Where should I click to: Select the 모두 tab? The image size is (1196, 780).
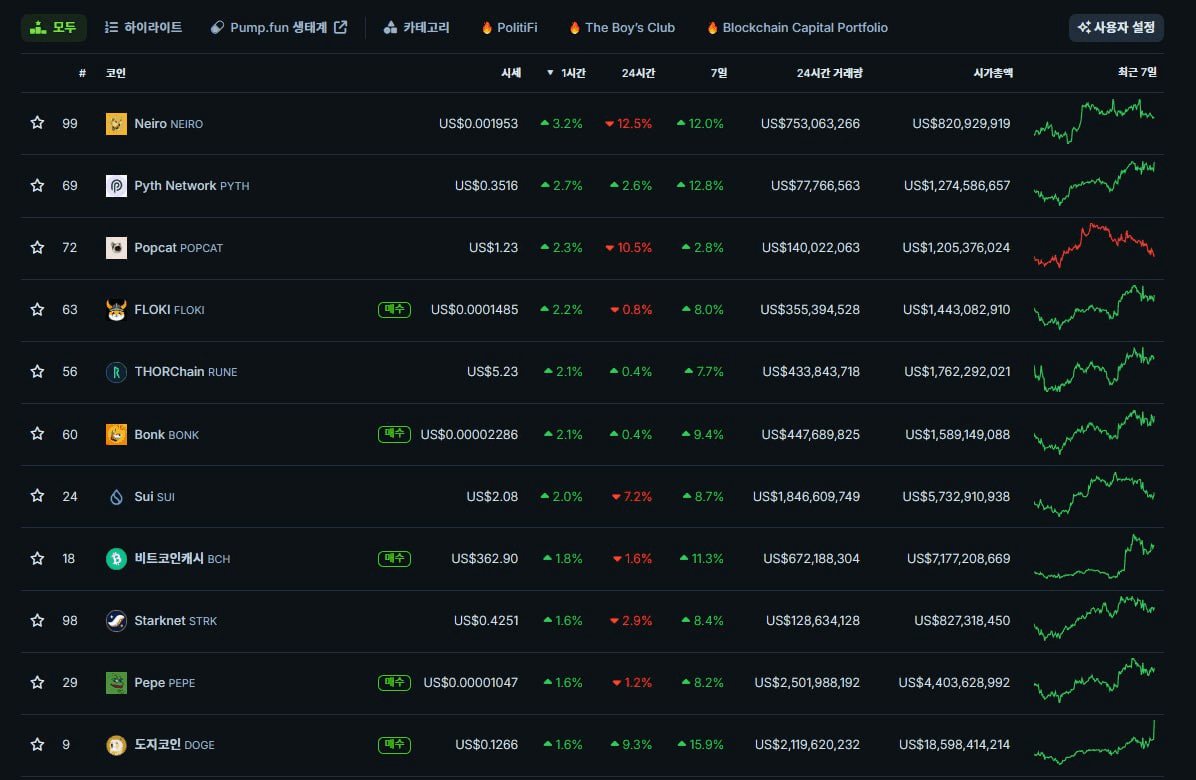click(x=53, y=27)
